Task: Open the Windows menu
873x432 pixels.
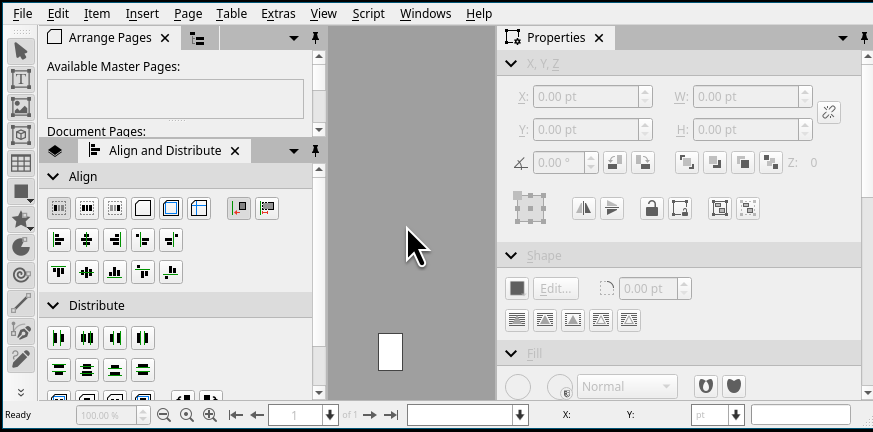Action: pos(425,14)
